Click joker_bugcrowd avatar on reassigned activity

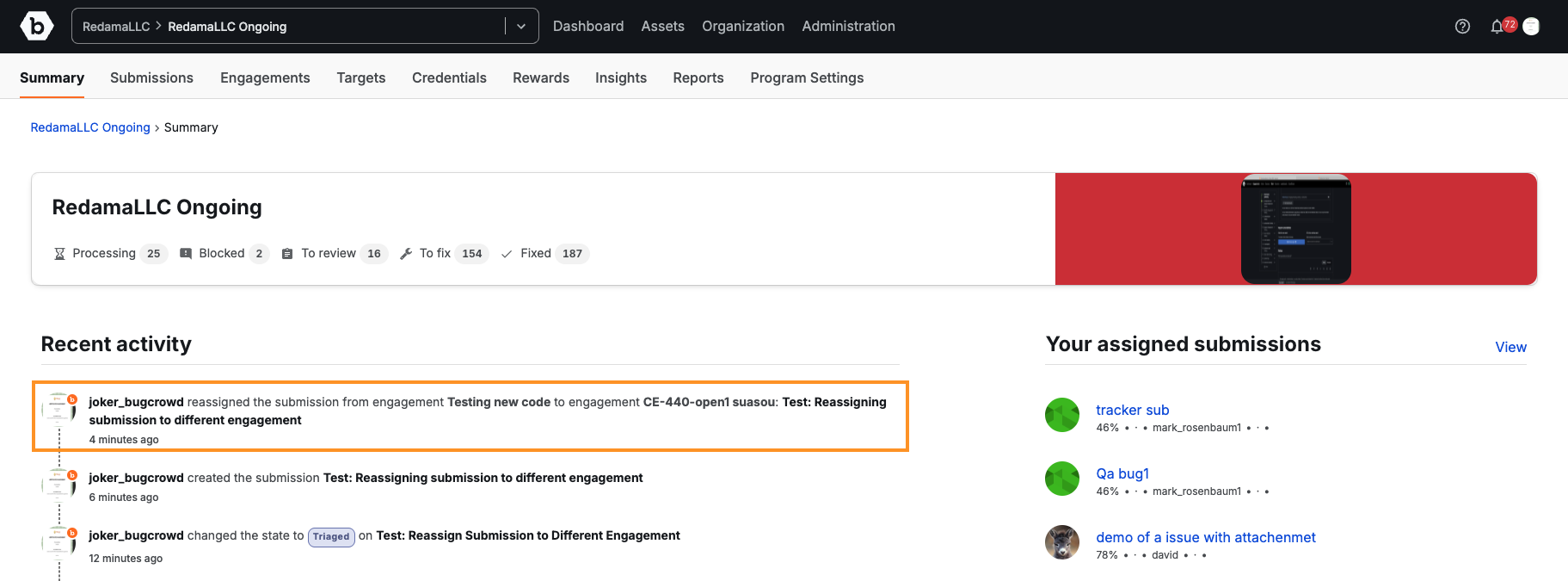click(59, 409)
